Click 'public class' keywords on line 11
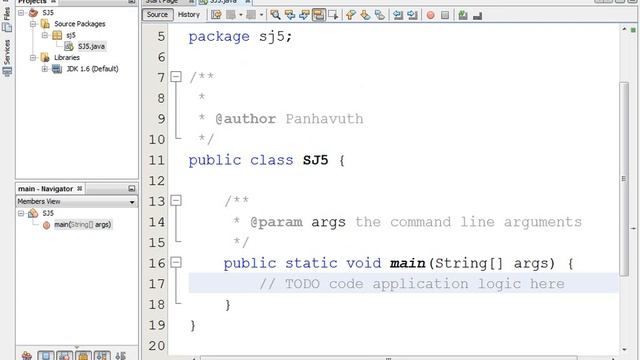This screenshot has height=360, width=640. coord(241,160)
